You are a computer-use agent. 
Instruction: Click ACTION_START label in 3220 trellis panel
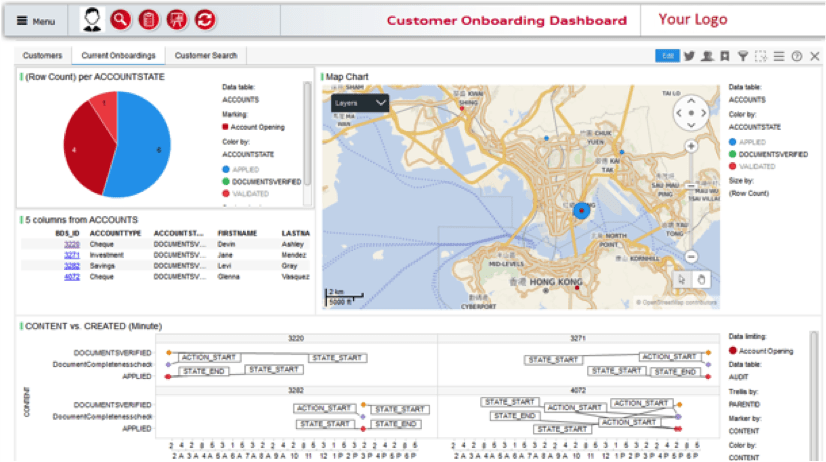click(x=209, y=357)
